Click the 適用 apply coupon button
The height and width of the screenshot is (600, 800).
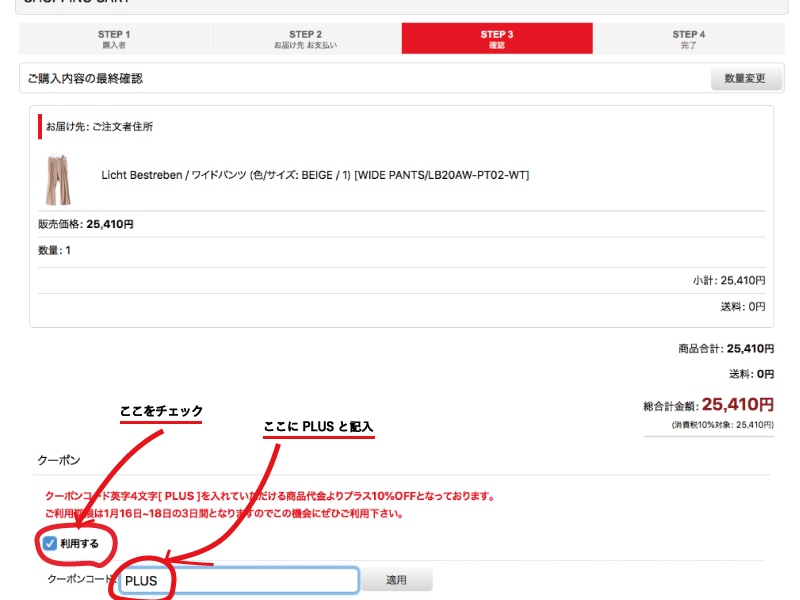[396, 580]
